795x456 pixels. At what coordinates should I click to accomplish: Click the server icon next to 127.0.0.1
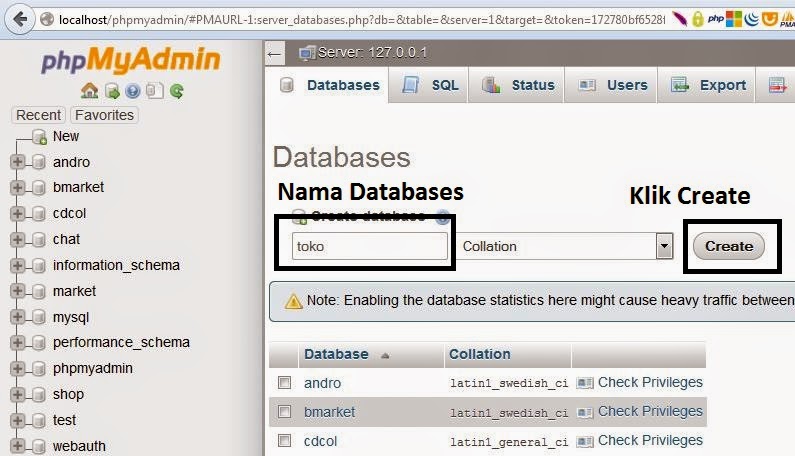tap(307, 53)
